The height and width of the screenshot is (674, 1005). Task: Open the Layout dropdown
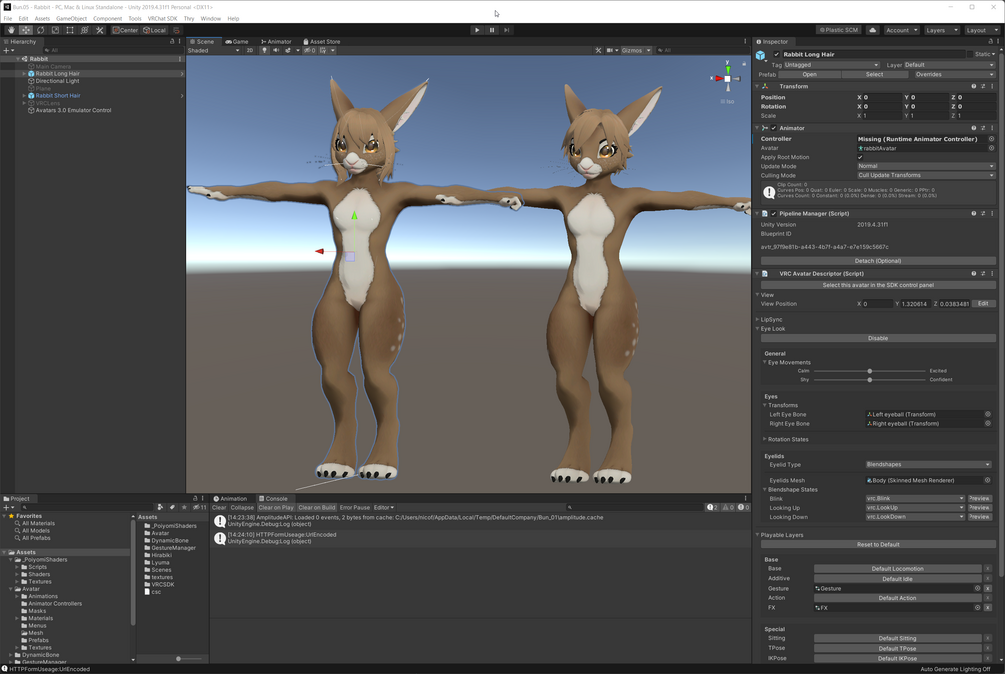pos(981,30)
